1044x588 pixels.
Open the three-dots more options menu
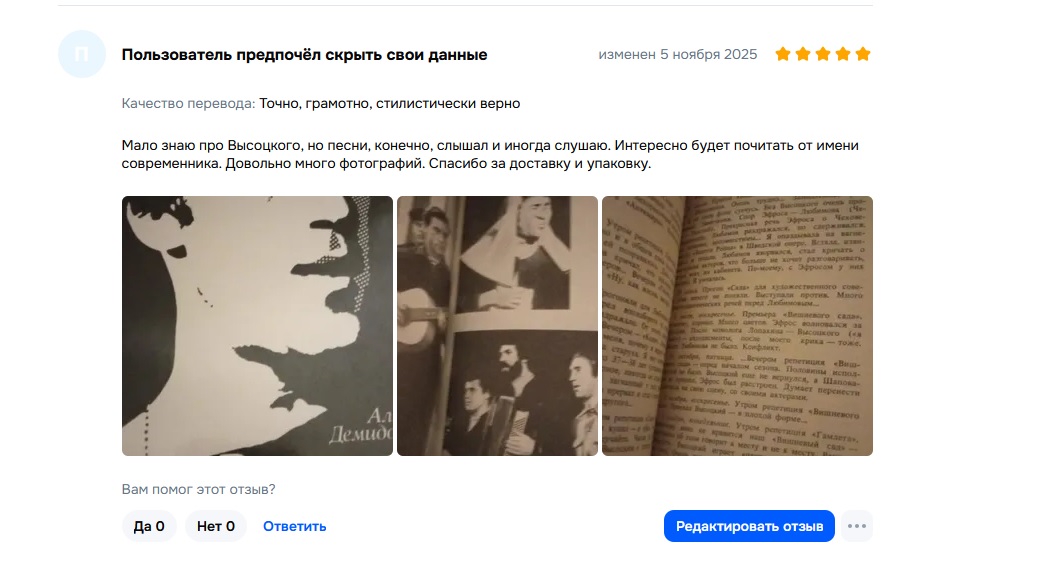click(857, 526)
